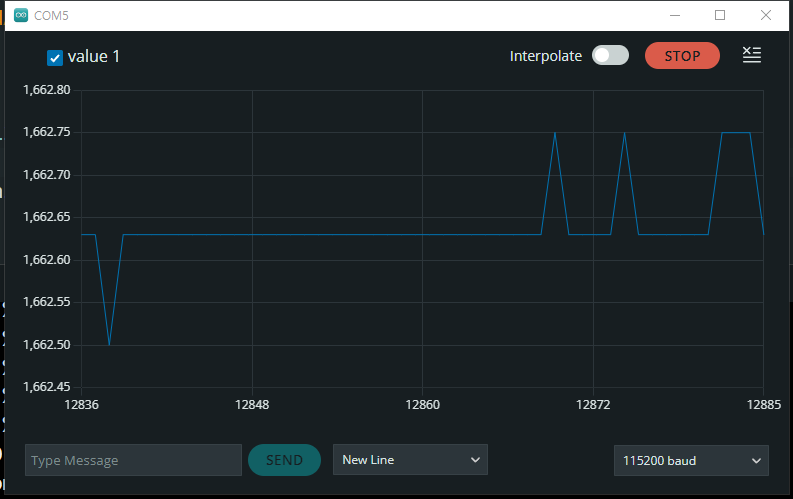Click the Interpolate label text

546,56
